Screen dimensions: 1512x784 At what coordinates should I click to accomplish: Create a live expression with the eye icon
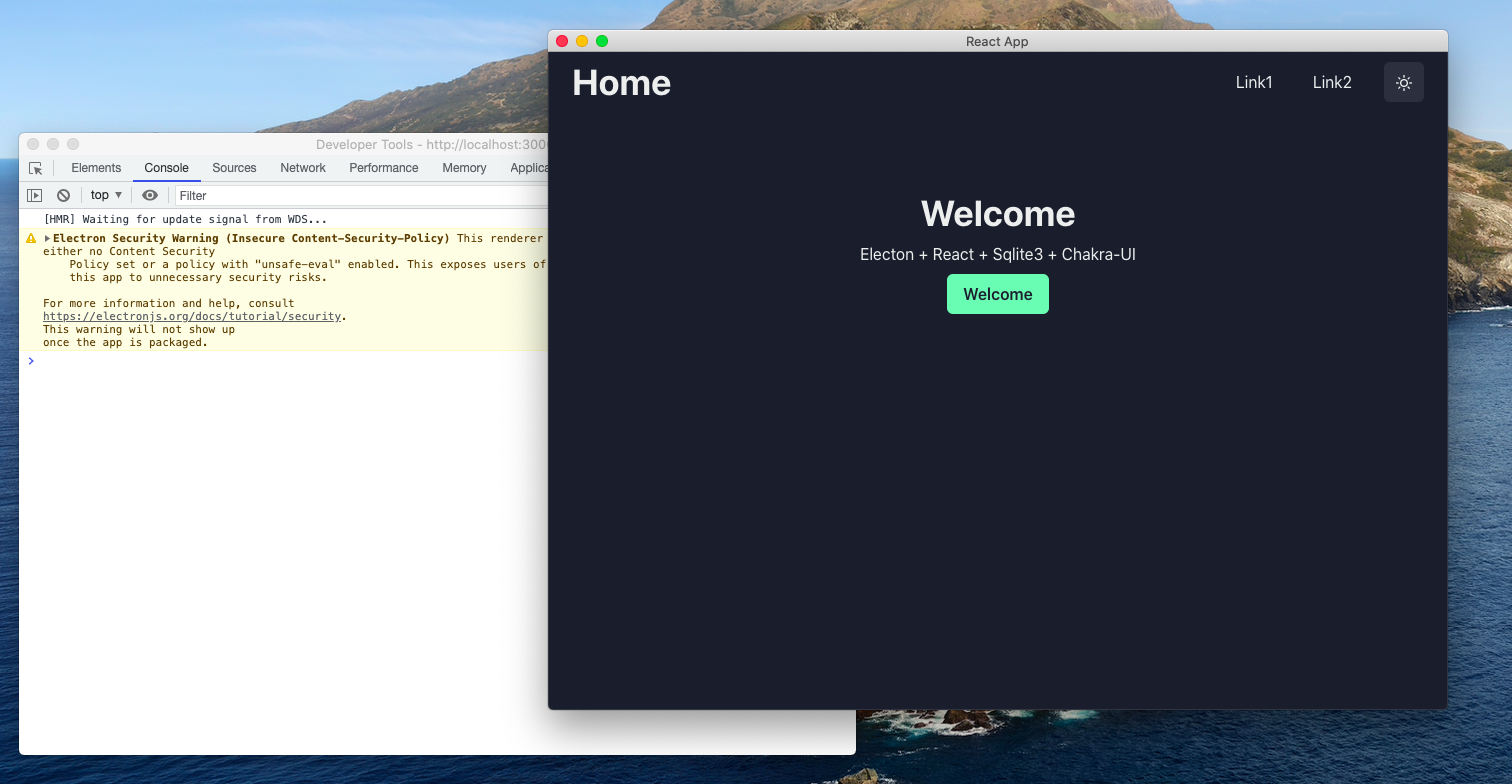(x=150, y=195)
